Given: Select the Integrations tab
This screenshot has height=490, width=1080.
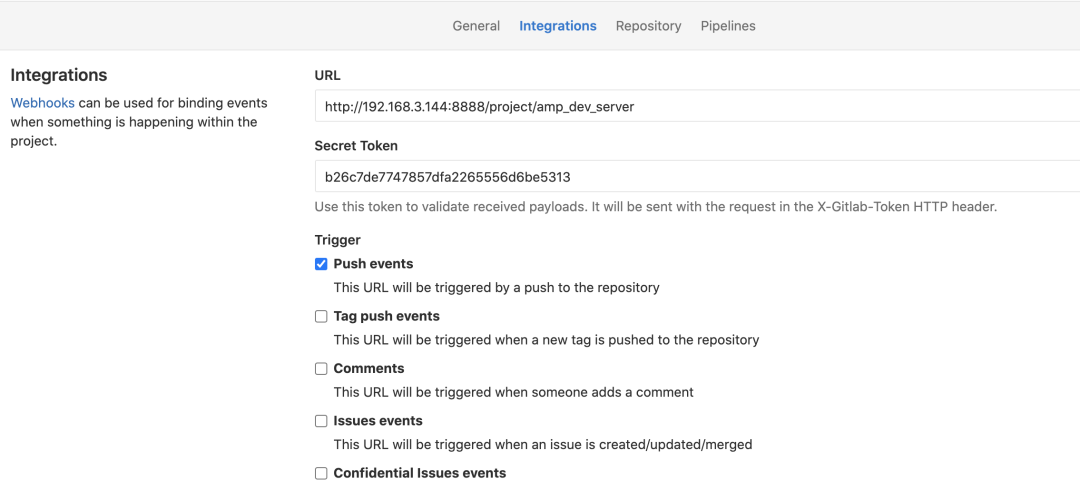Looking at the screenshot, I should coord(558,26).
